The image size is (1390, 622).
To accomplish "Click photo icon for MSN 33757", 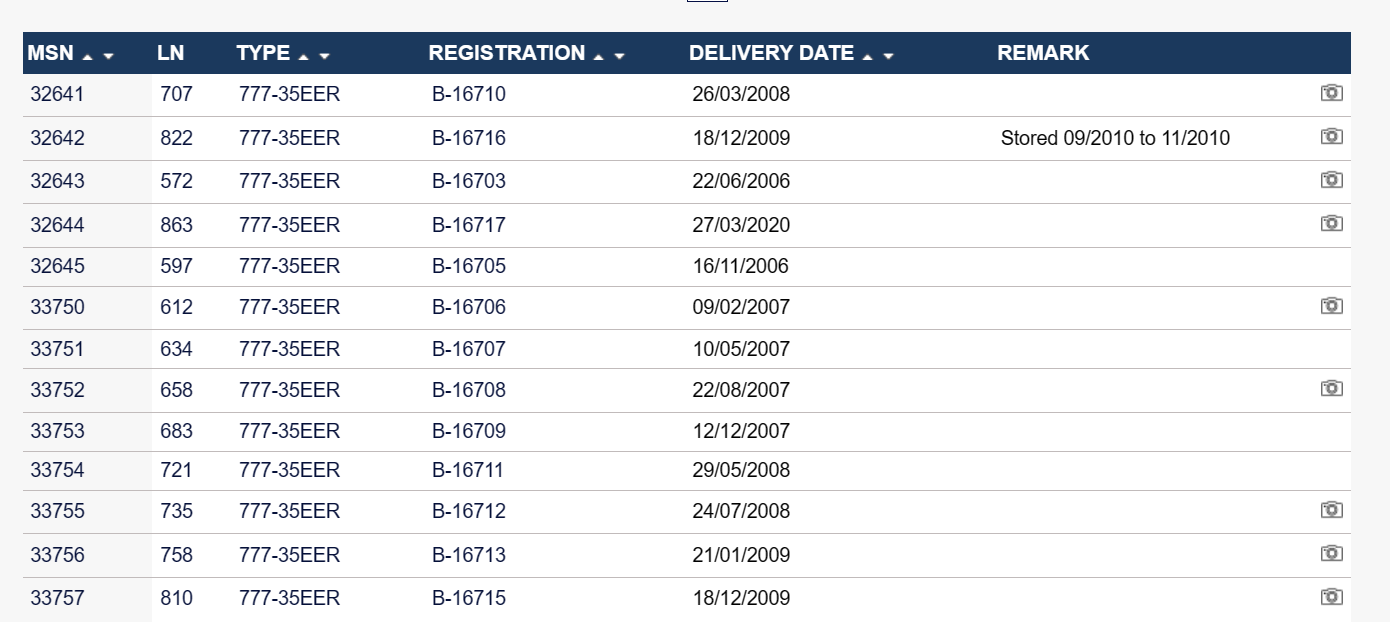I will (1331, 597).
